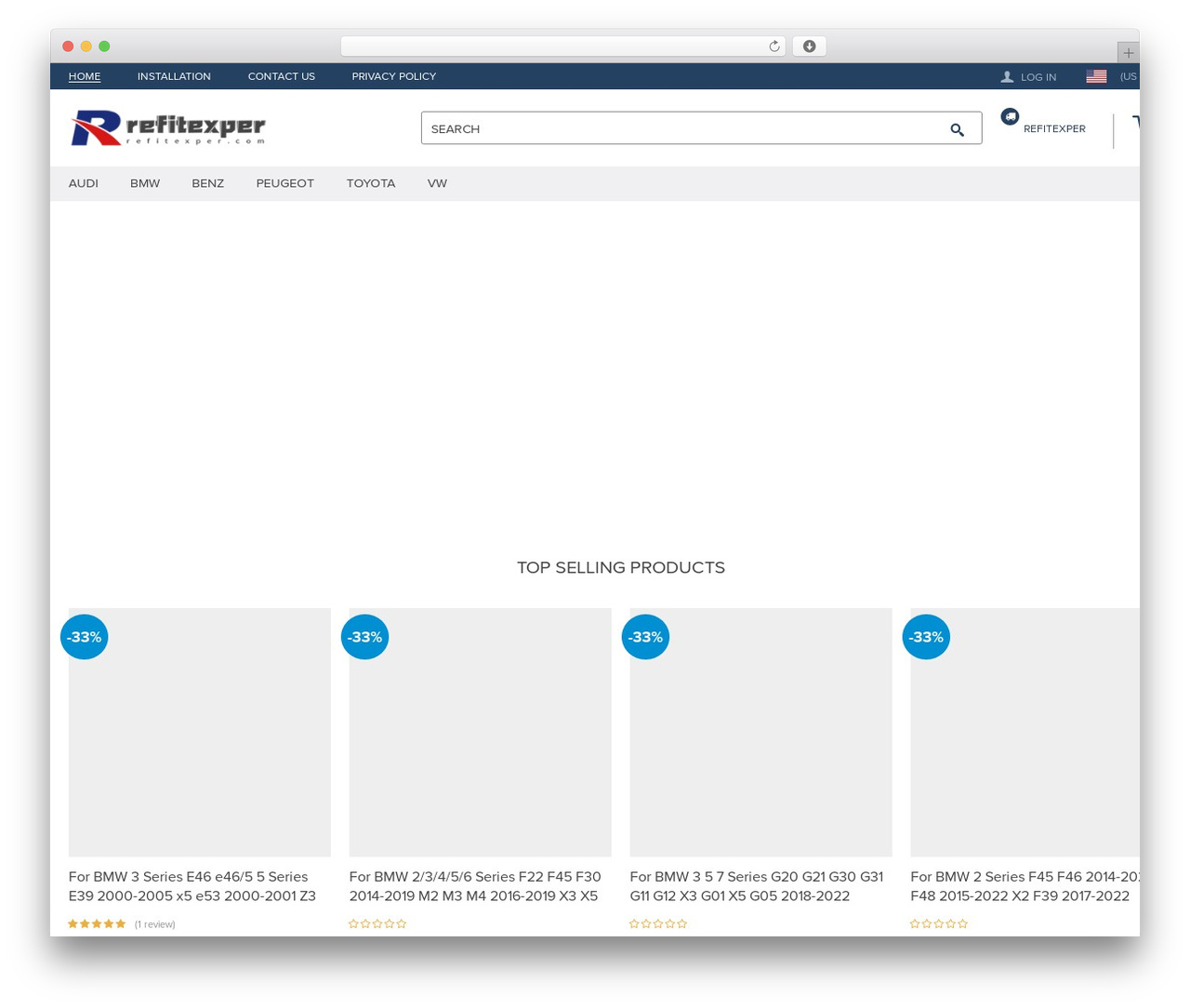Click the Refitexper logo
The image size is (1190, 1008).
click(168, 128)
